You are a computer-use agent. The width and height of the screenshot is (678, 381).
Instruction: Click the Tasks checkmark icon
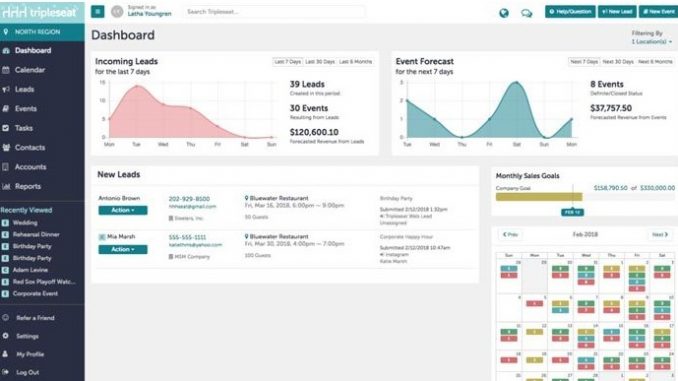click(6, 128)
